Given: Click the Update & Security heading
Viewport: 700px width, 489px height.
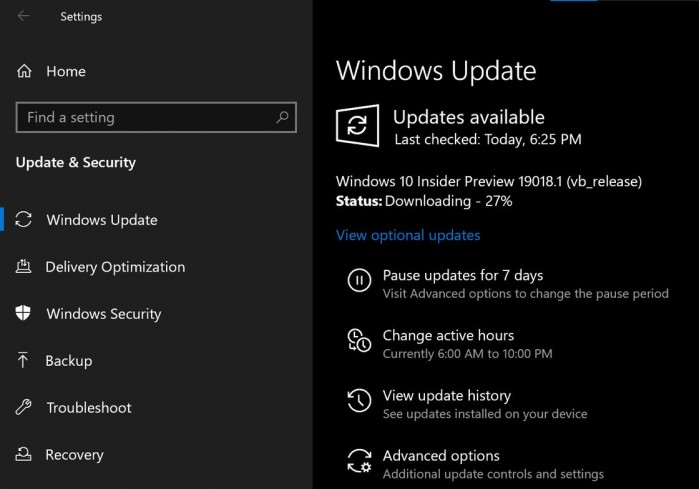Looking at the screenshot, I should point(76,162).
